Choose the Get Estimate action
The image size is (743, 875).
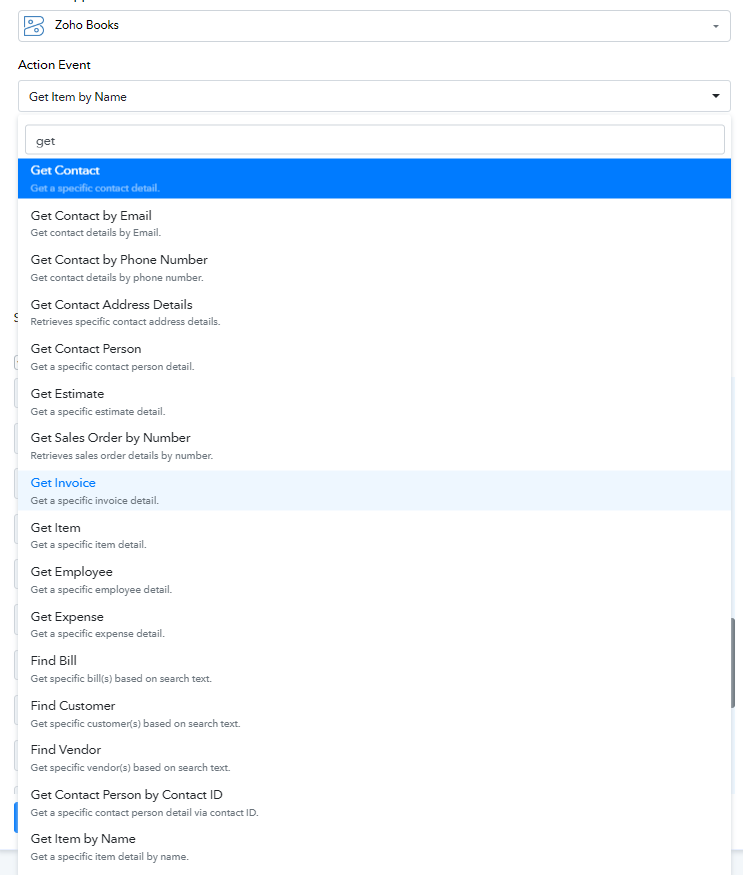tap(374, 402)
